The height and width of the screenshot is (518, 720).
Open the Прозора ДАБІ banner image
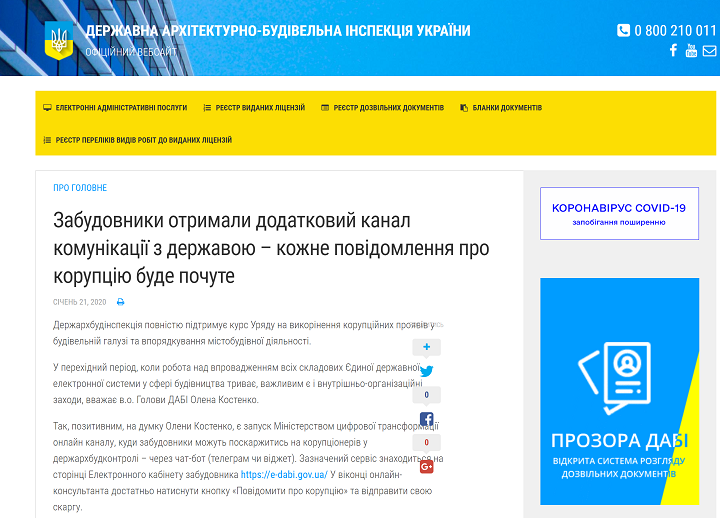[x=619, y=391]
